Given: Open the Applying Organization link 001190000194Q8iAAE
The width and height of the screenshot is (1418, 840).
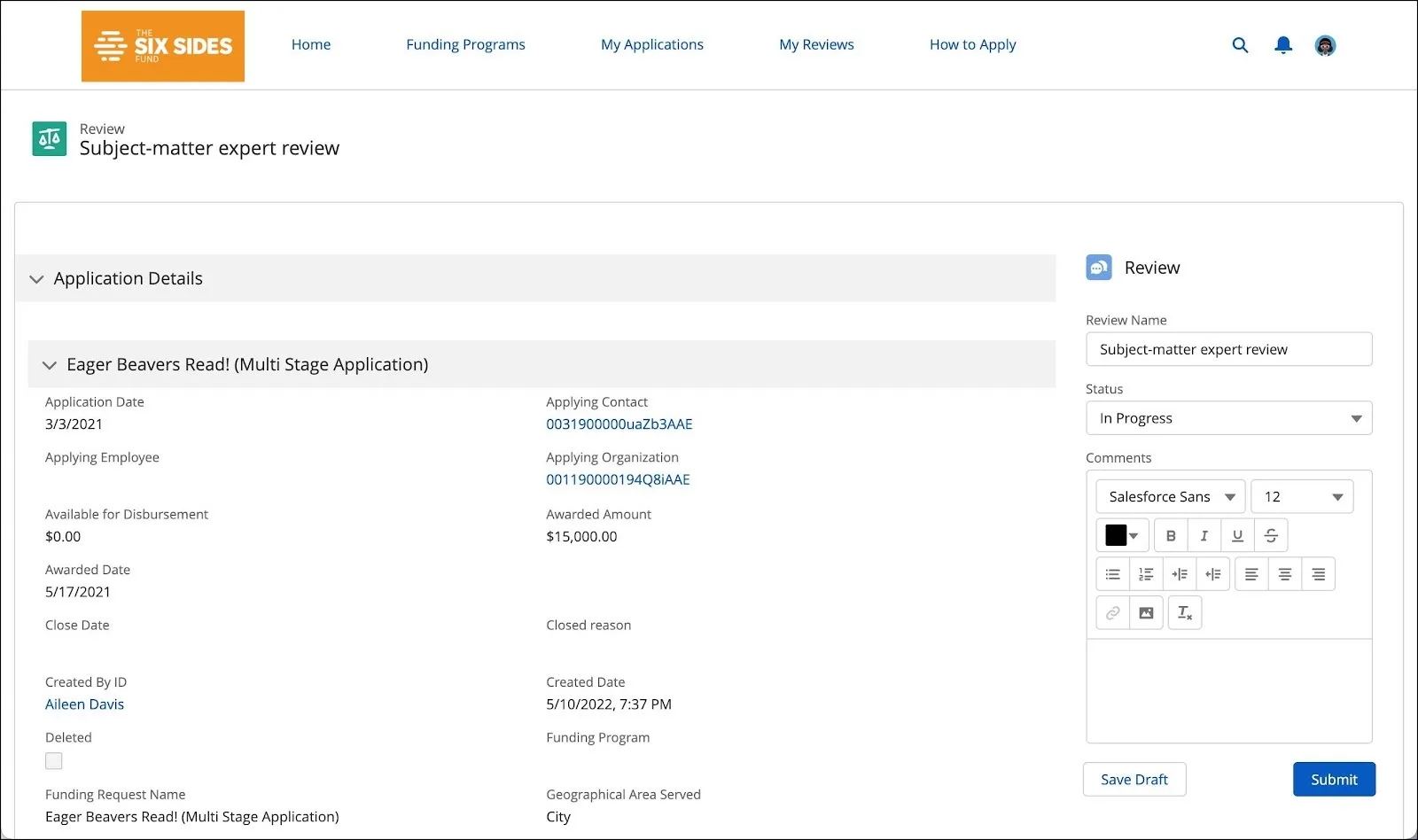Looking at the screenshot, I should click(x=618, y=479).
